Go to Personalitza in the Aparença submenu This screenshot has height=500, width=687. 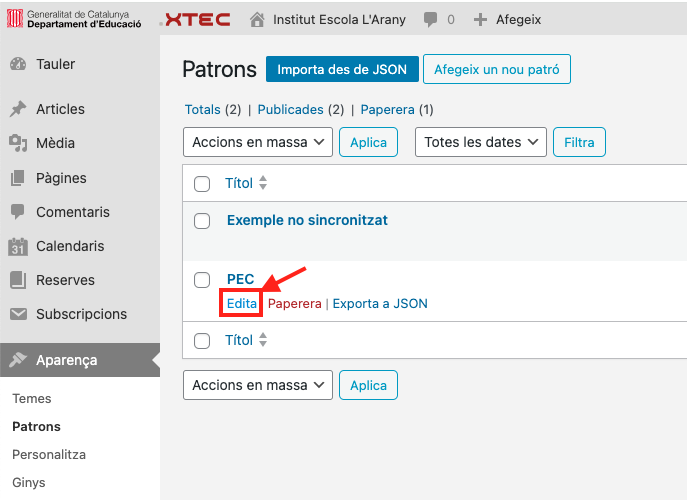pos(49,454)
